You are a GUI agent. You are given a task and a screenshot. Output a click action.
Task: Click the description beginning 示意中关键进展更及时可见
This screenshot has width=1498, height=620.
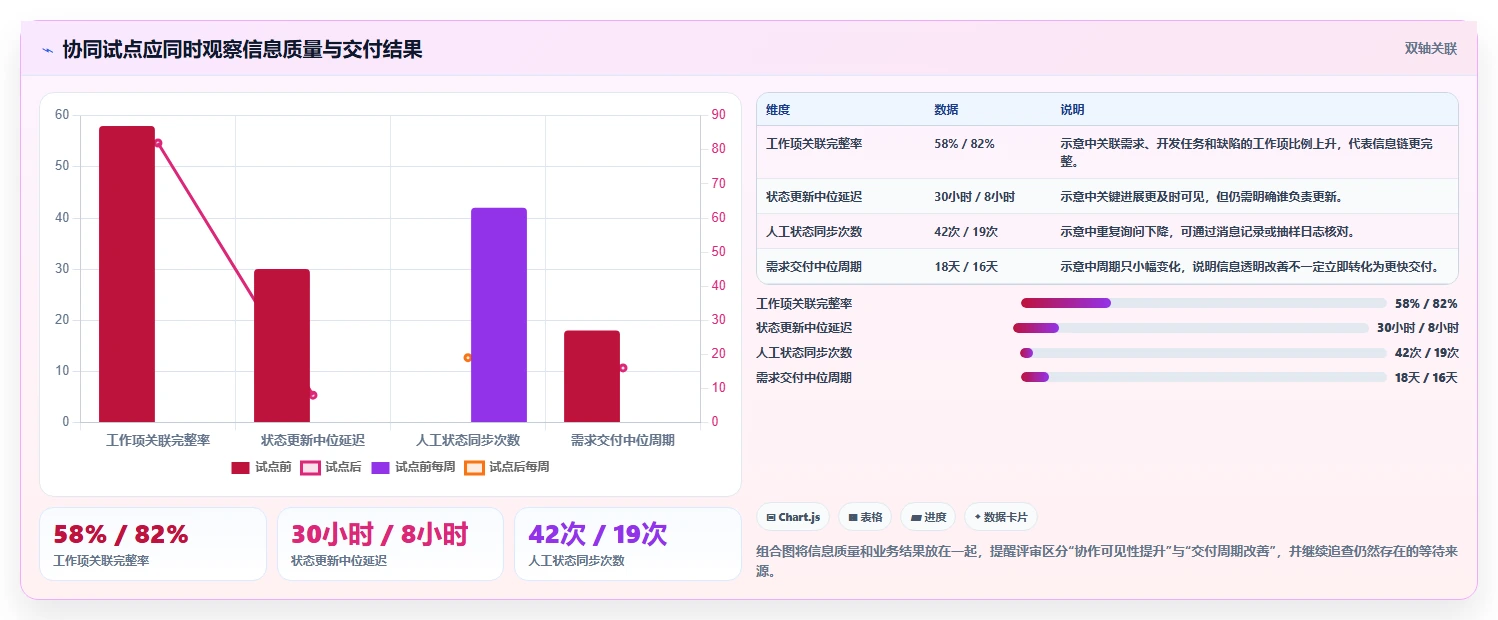click(1202, 197)
